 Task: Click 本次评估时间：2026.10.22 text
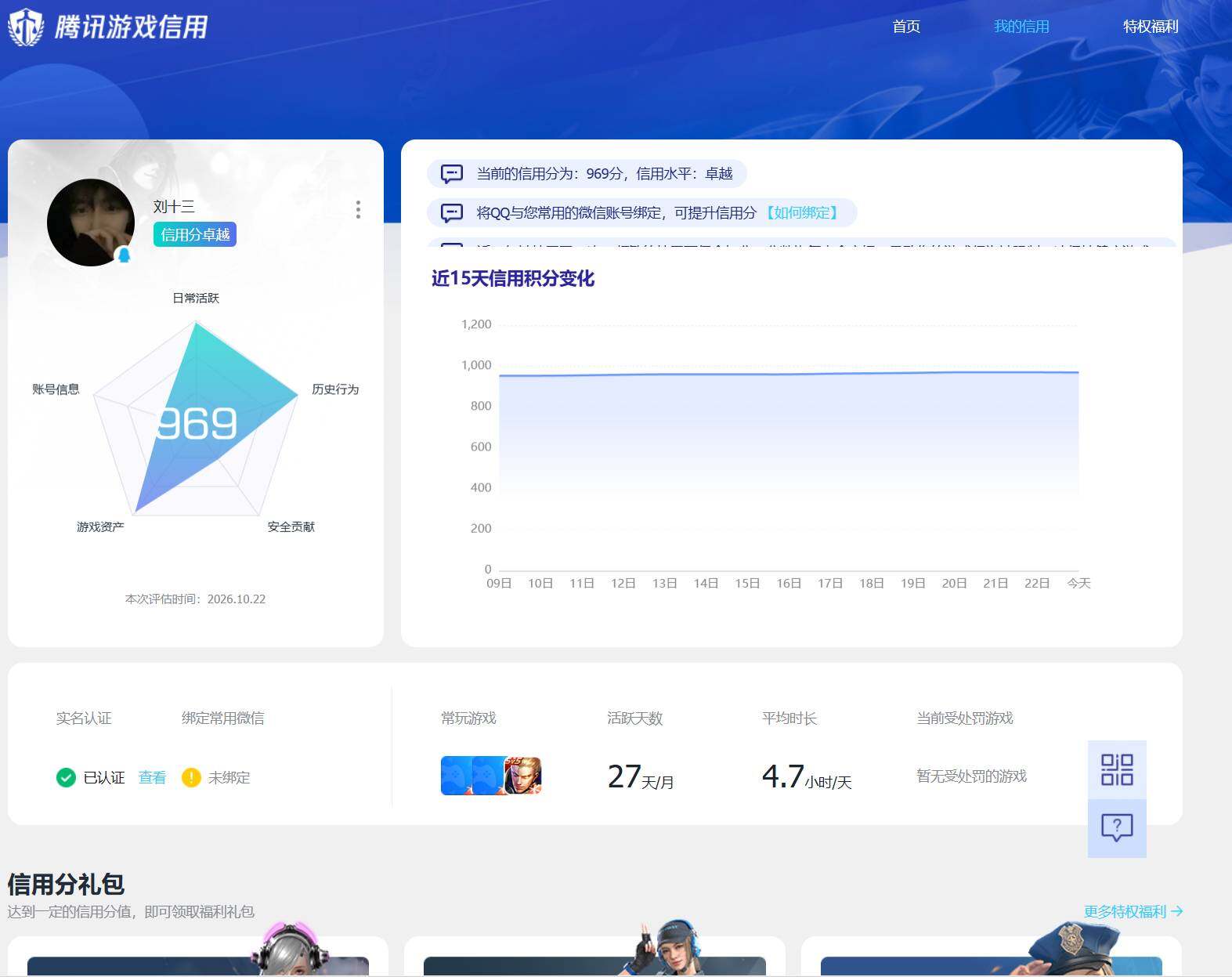[195, 599]
